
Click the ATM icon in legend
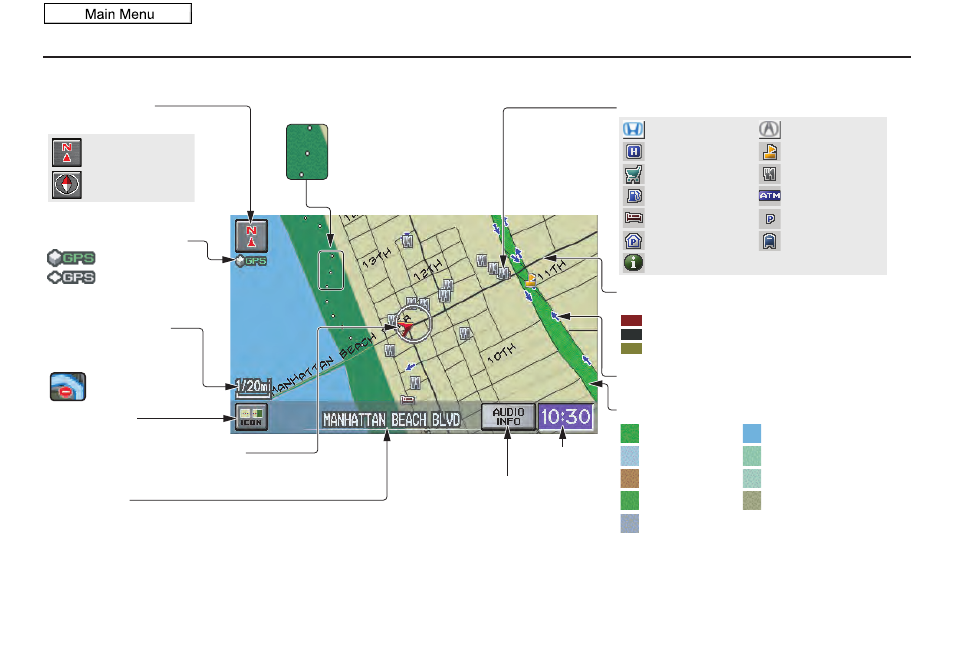tap(770, 196)
